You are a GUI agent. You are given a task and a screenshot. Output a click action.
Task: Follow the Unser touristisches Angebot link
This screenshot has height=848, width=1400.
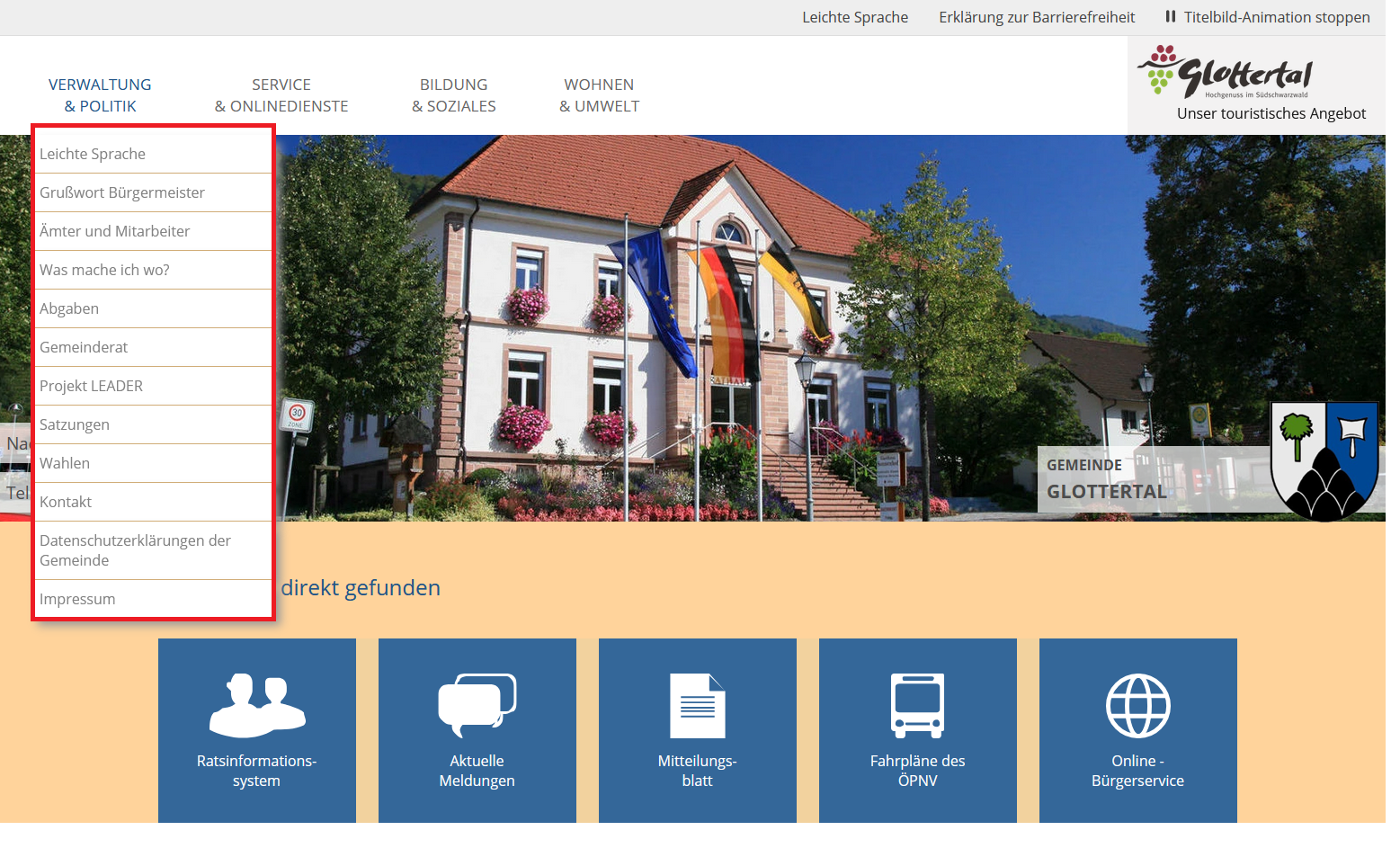click(x=1271, y=113)
